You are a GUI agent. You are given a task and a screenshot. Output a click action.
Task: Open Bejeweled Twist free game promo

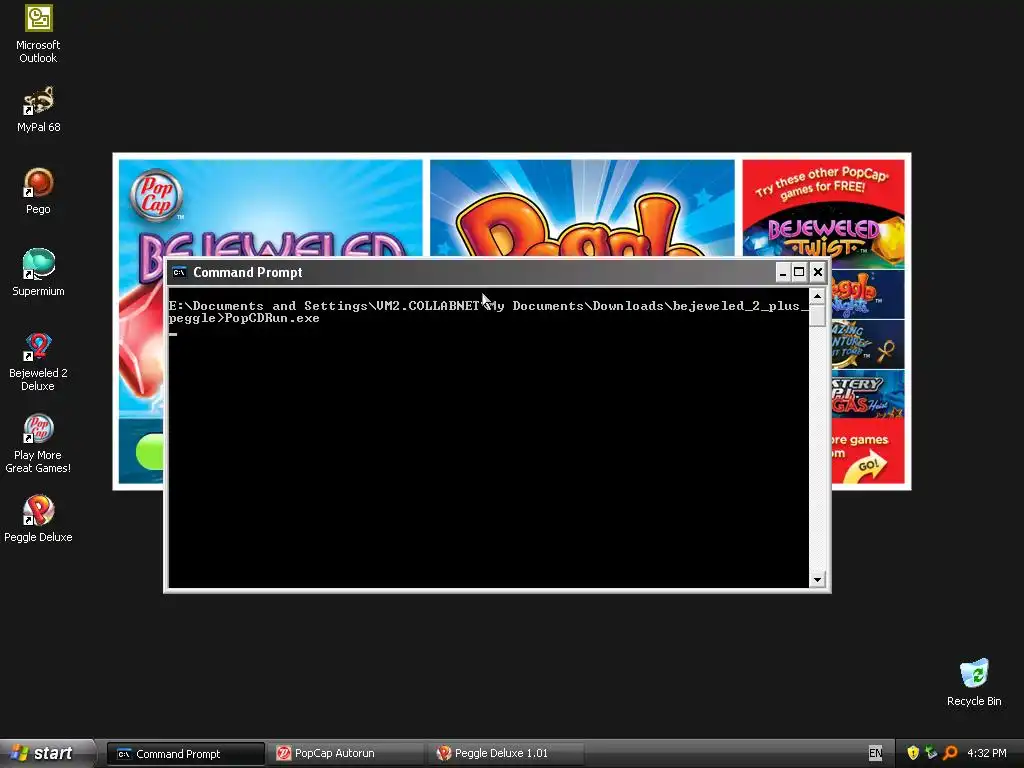824,237
